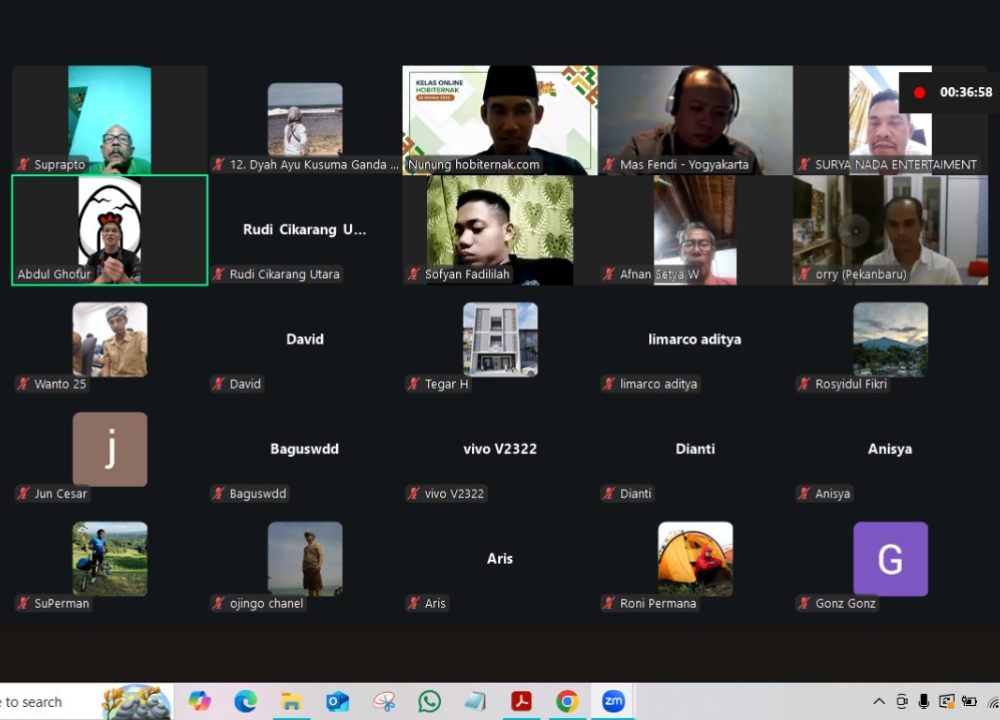Image resolution: width=1000 pixels, height=720 pixels.
Task: Open WhatsApp from the taskbar
Action: (429, 702)
